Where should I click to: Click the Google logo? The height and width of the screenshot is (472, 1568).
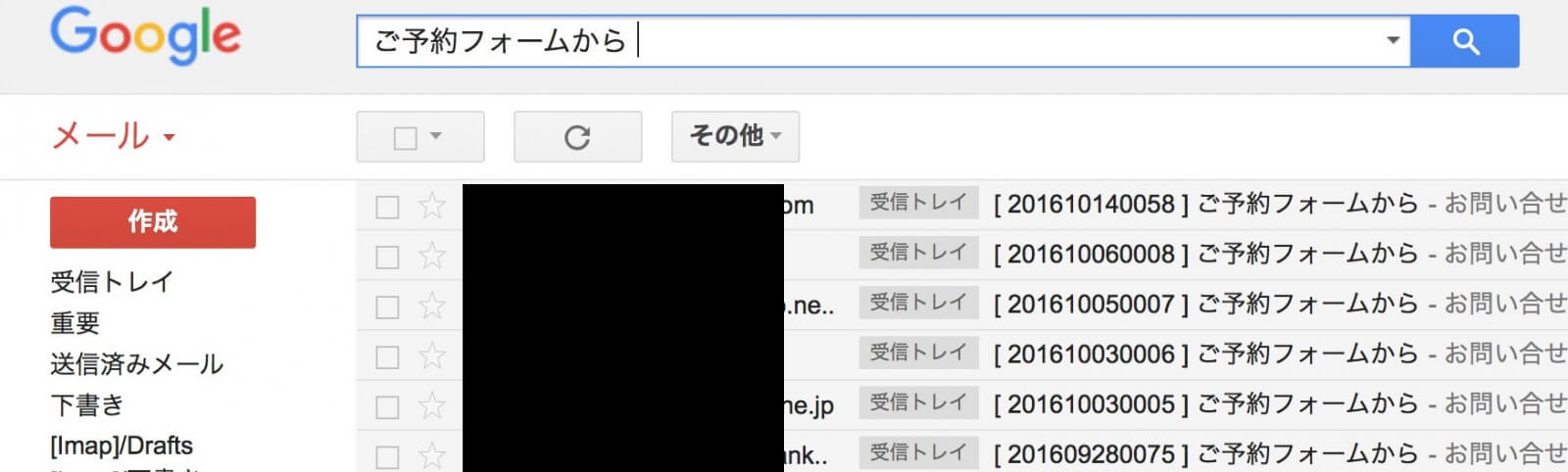(x=145, y=35)
